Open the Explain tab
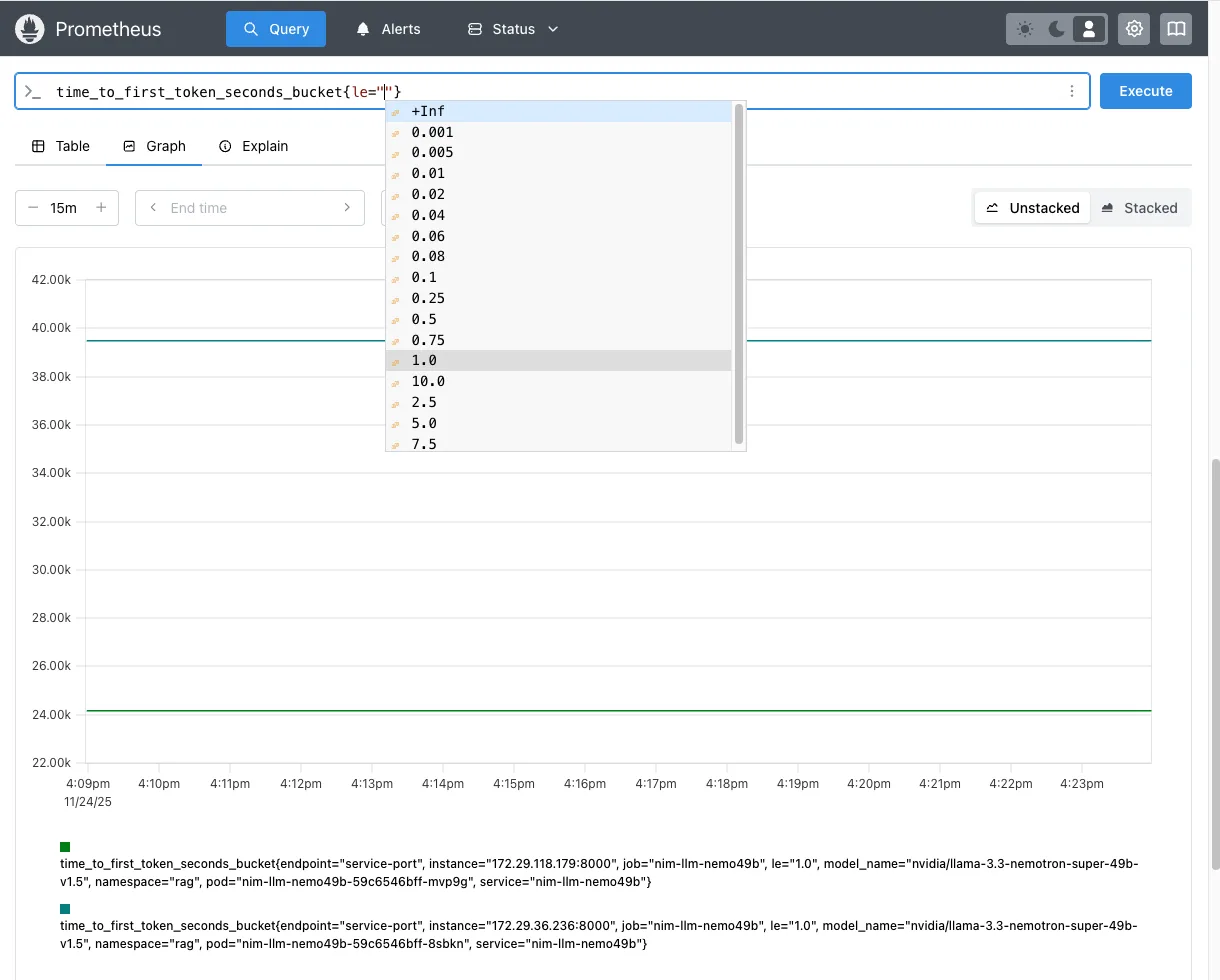Image resolution: width=1220 pixels, height=980 pixels. point(253,146)
